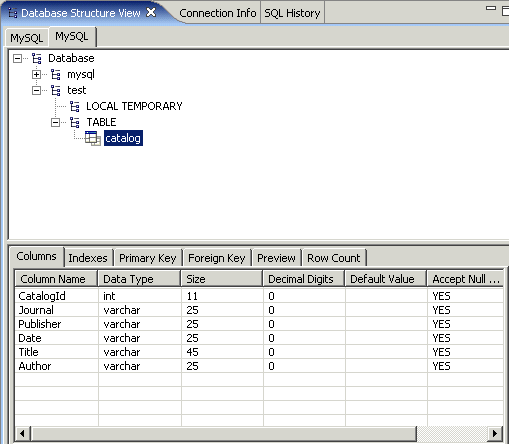
Task: Select the first MySQL connection tab
Action: coord(27,38)
